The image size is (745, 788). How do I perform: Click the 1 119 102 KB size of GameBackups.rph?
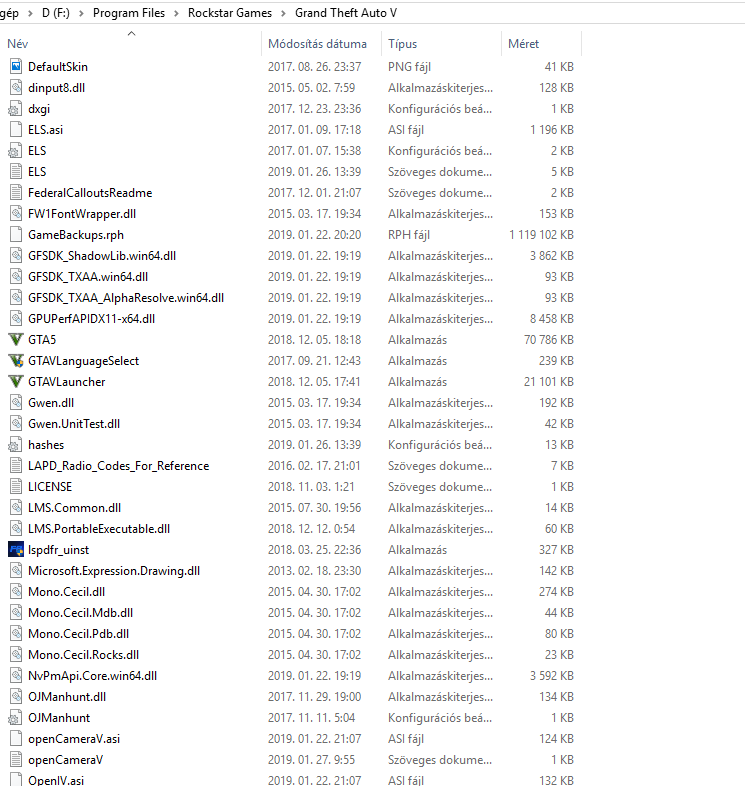[541, 235]
